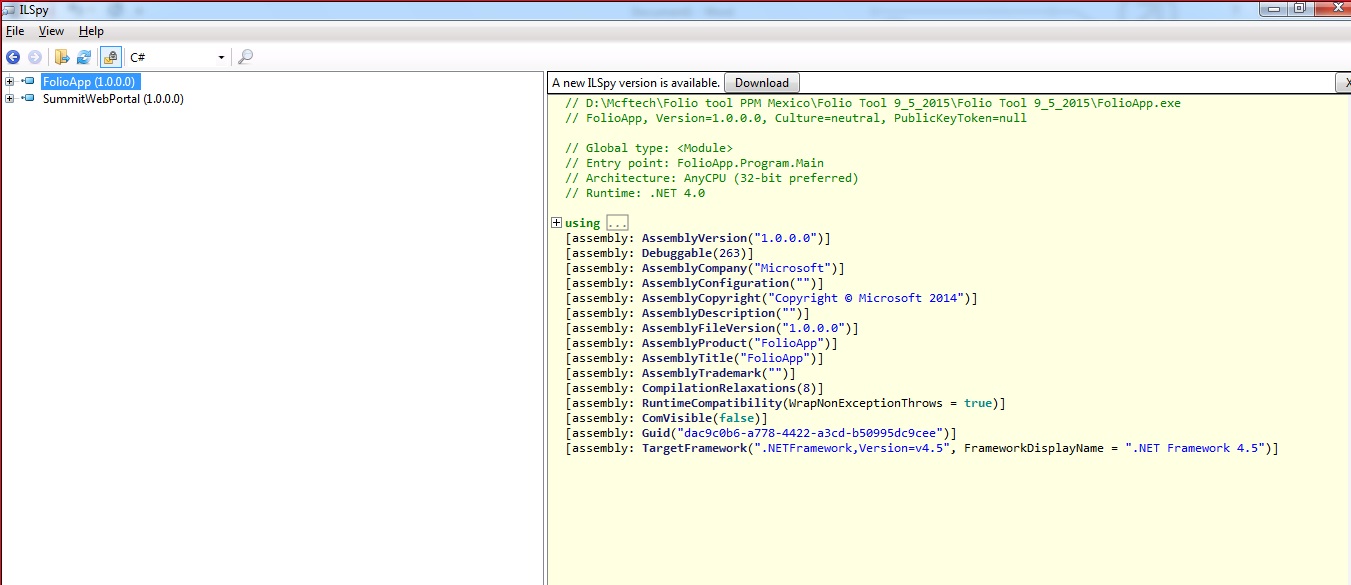This screenshot has width=1351, height=585.
Task: Click the 'Global type: <Module>' comment
Action: [649, 148]
